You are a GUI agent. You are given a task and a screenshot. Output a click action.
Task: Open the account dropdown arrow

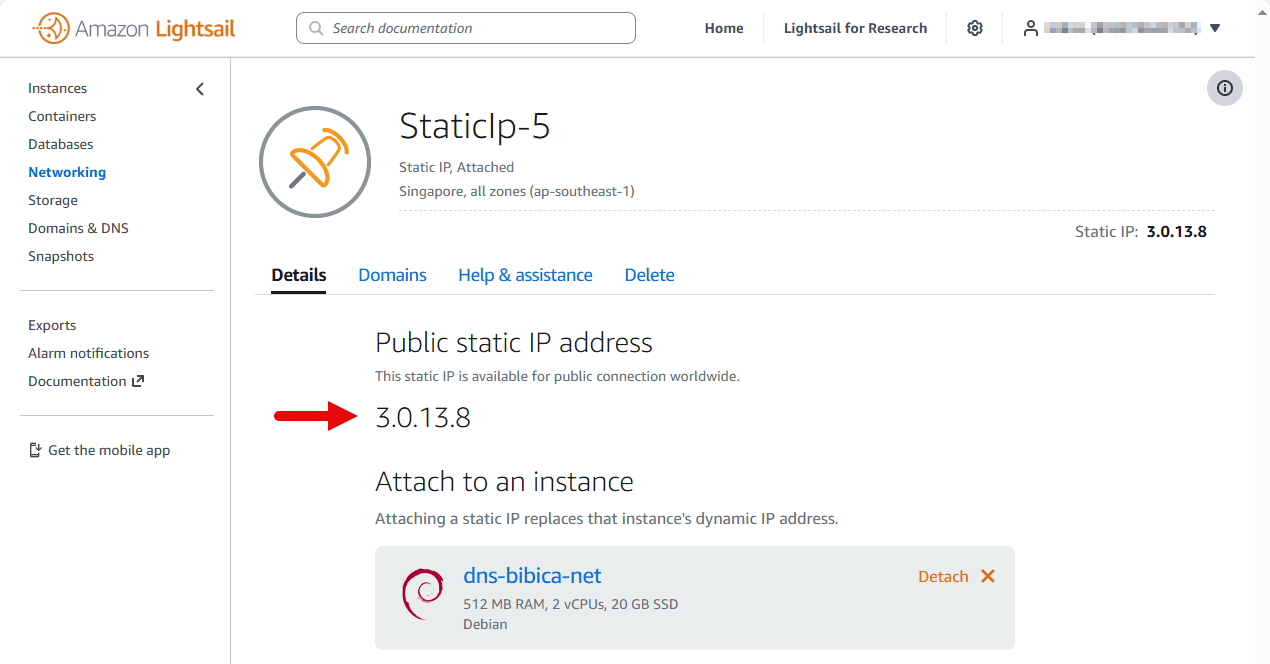(1215, 28)
